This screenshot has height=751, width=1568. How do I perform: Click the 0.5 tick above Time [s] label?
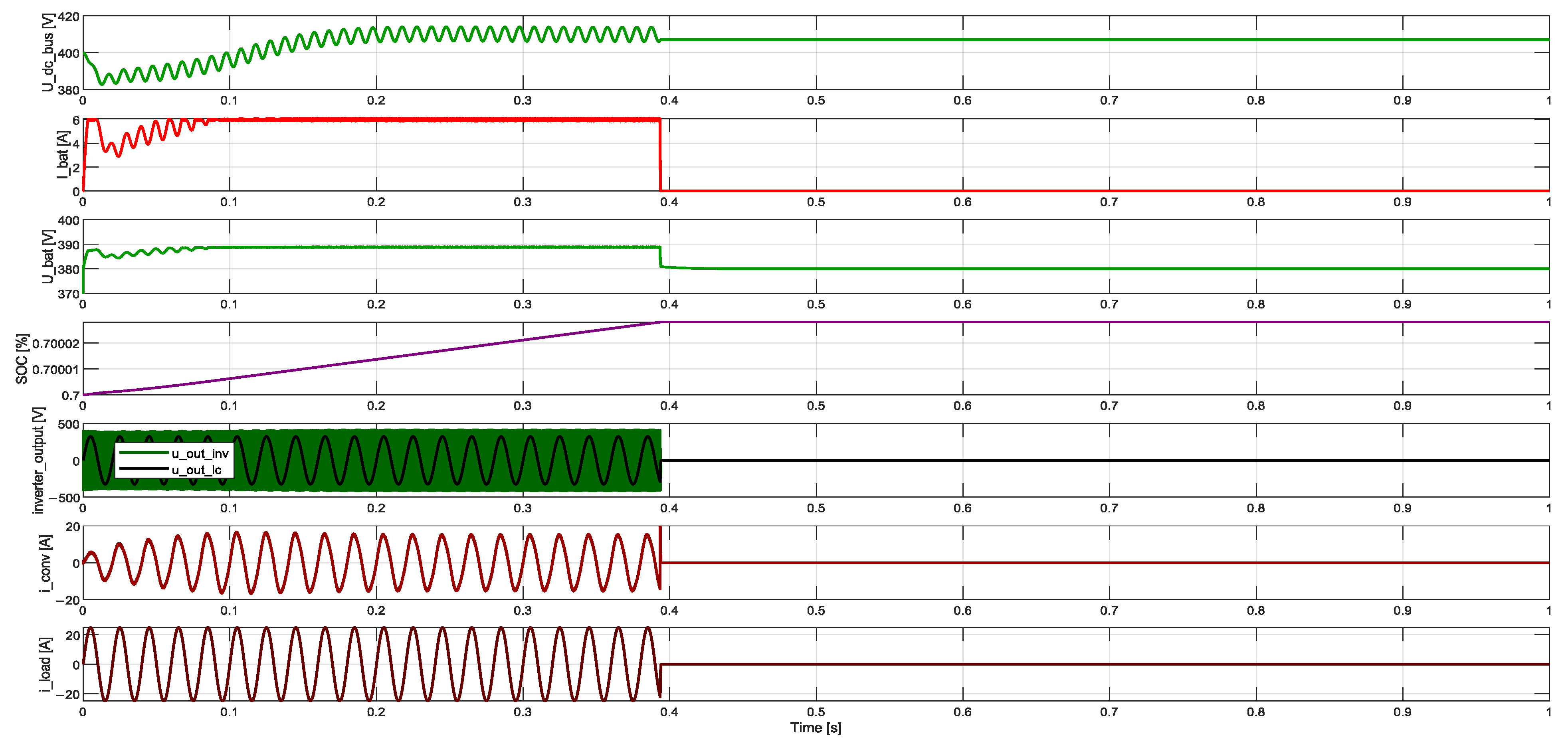coord(816,712)
